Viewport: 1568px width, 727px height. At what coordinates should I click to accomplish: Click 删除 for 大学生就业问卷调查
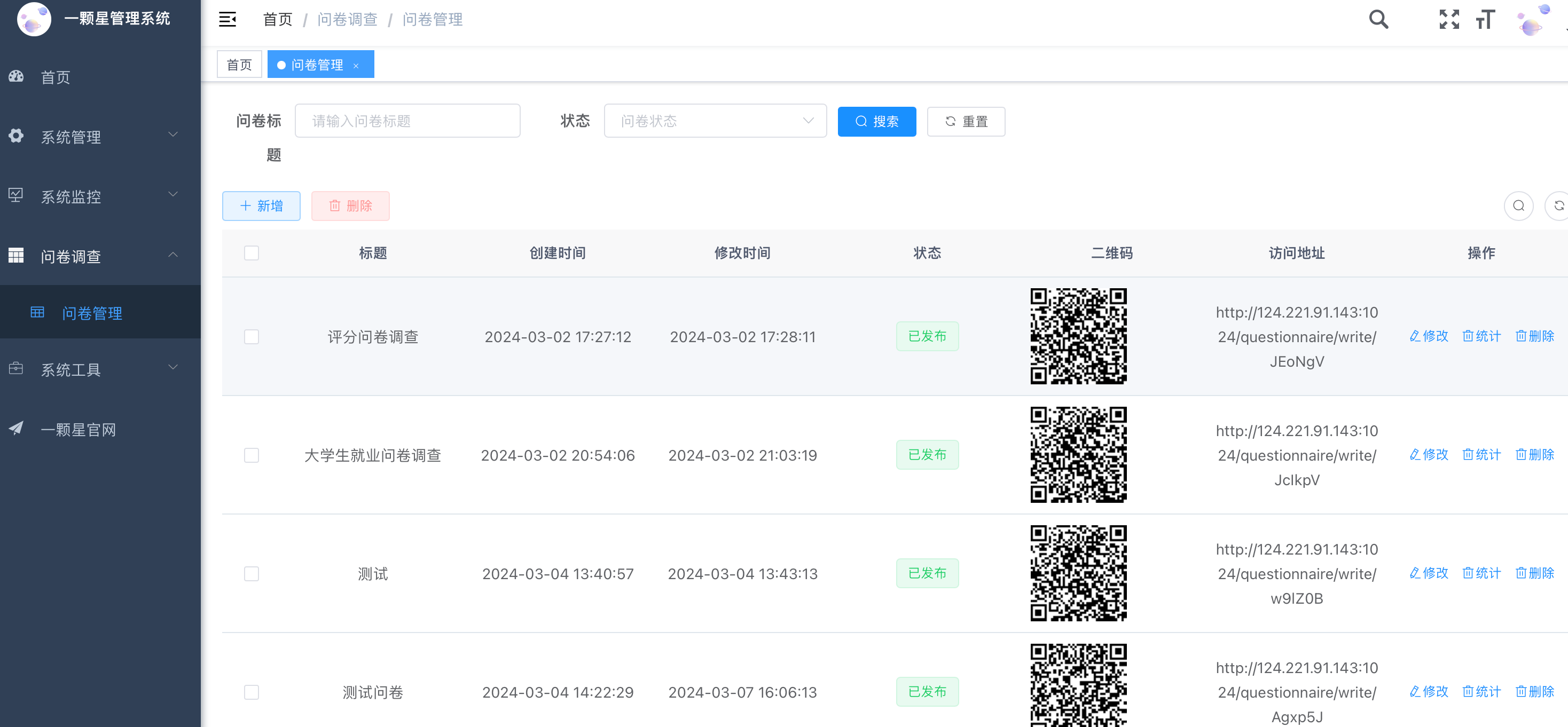pyautogui.click(x=1534, y=454)
